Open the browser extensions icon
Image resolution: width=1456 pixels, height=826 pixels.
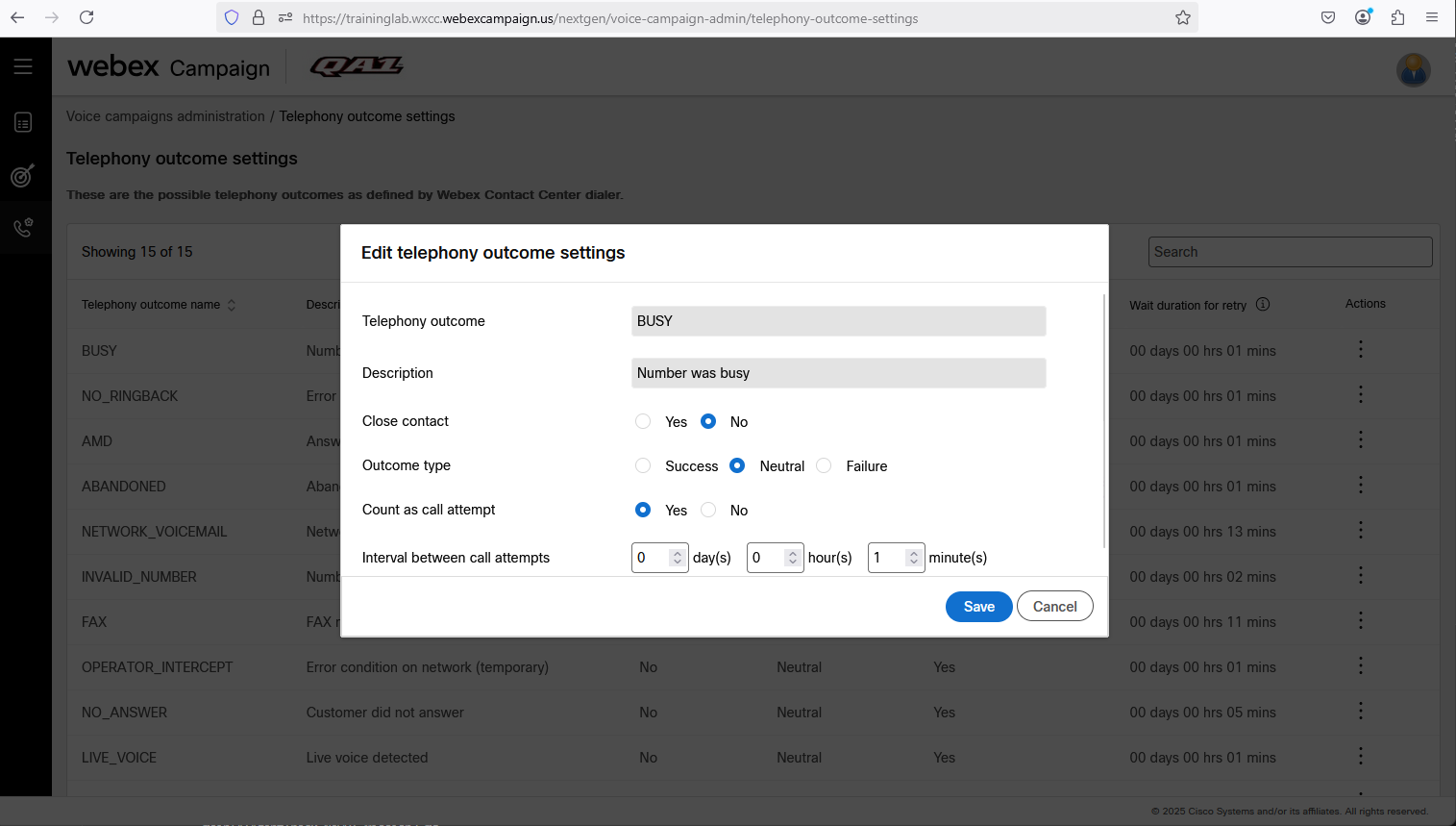[1397, 17]
